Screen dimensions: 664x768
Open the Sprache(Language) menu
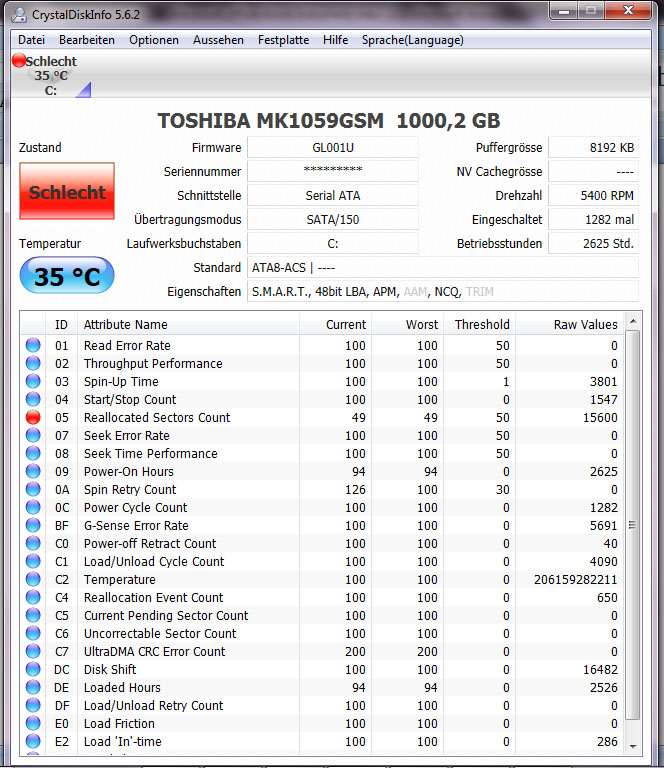[412, 40]
